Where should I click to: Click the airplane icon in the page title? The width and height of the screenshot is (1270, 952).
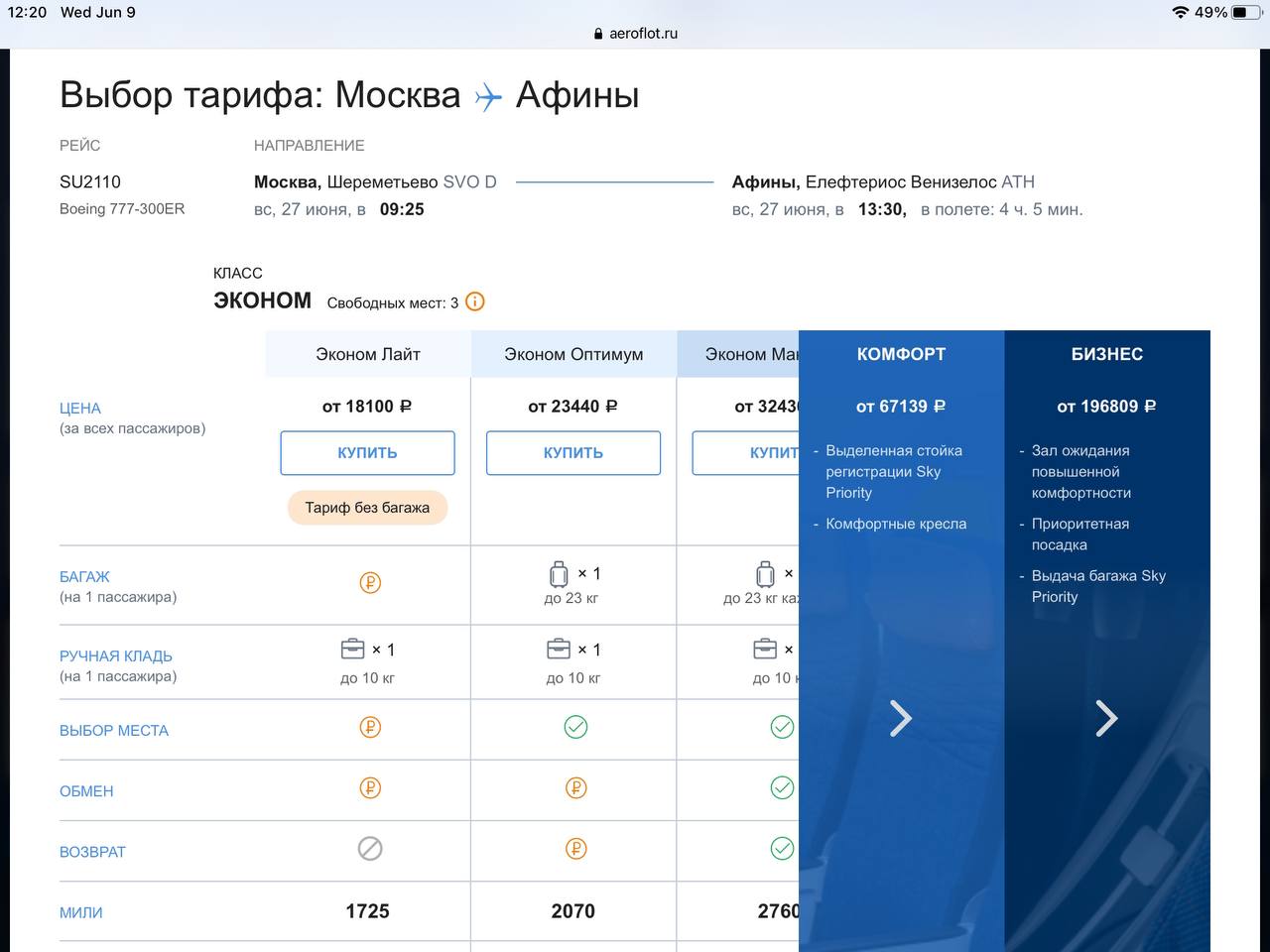tap(488, 97)
